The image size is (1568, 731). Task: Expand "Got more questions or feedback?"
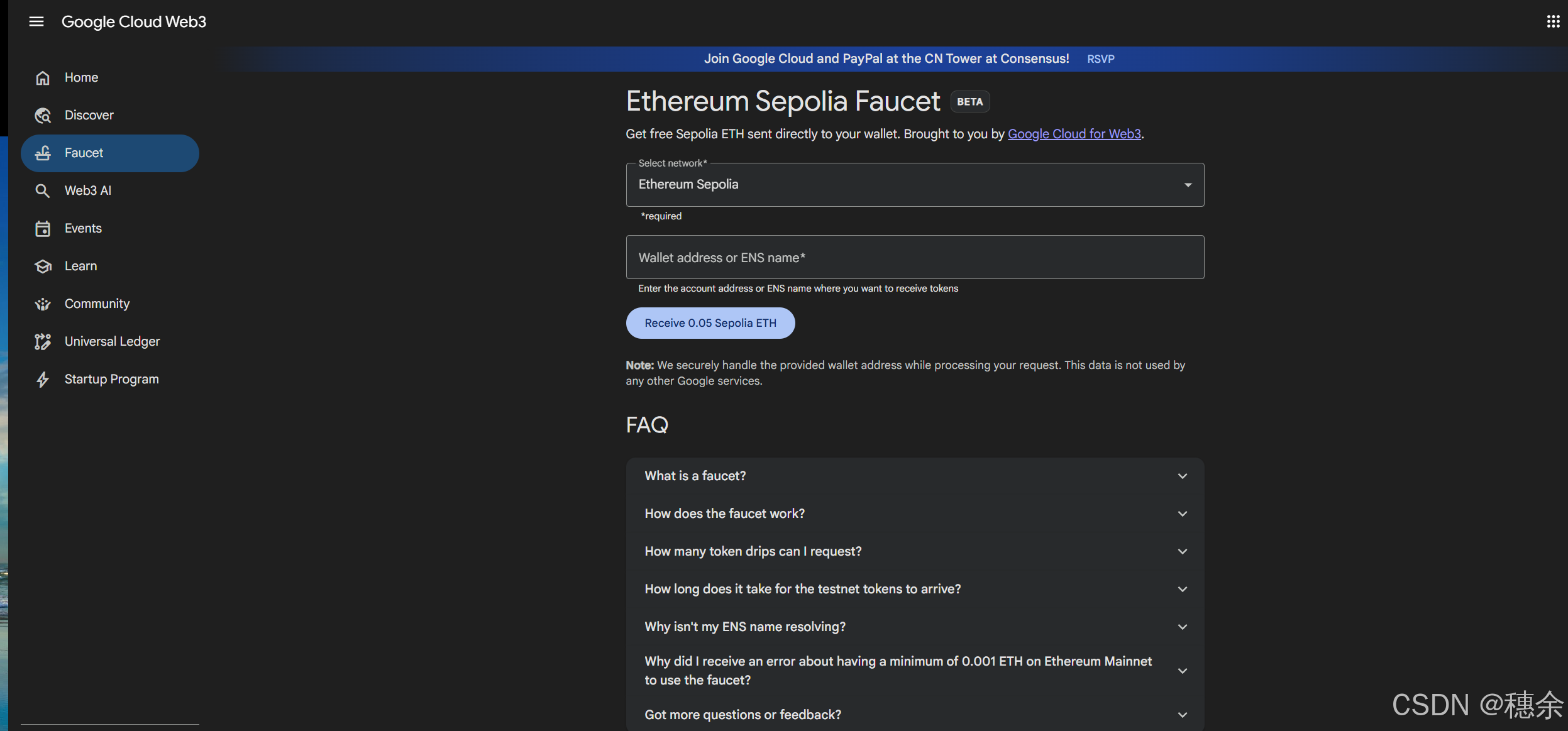pos(915,715)
